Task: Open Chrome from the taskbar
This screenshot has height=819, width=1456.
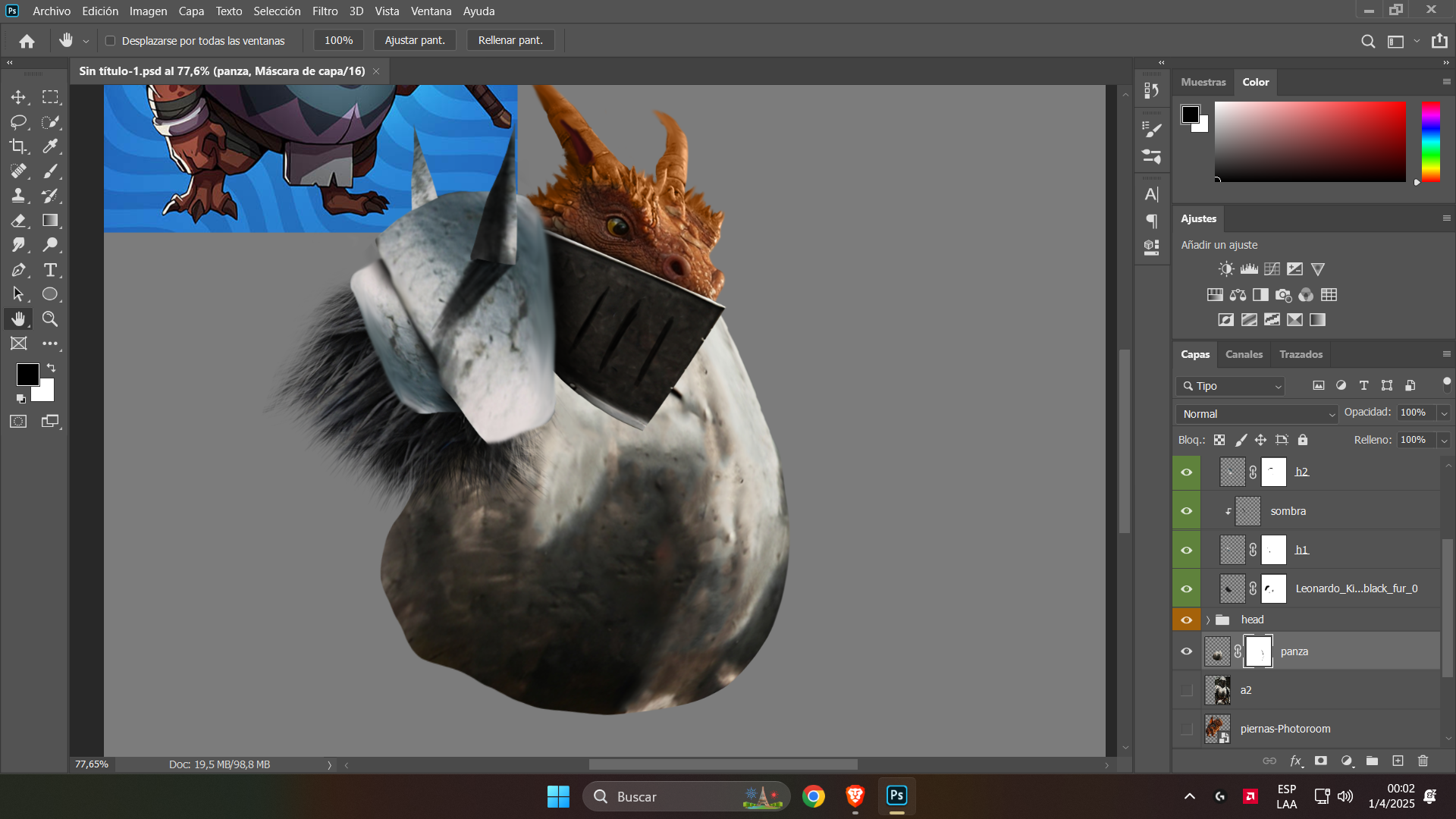Action: (814, 796)
